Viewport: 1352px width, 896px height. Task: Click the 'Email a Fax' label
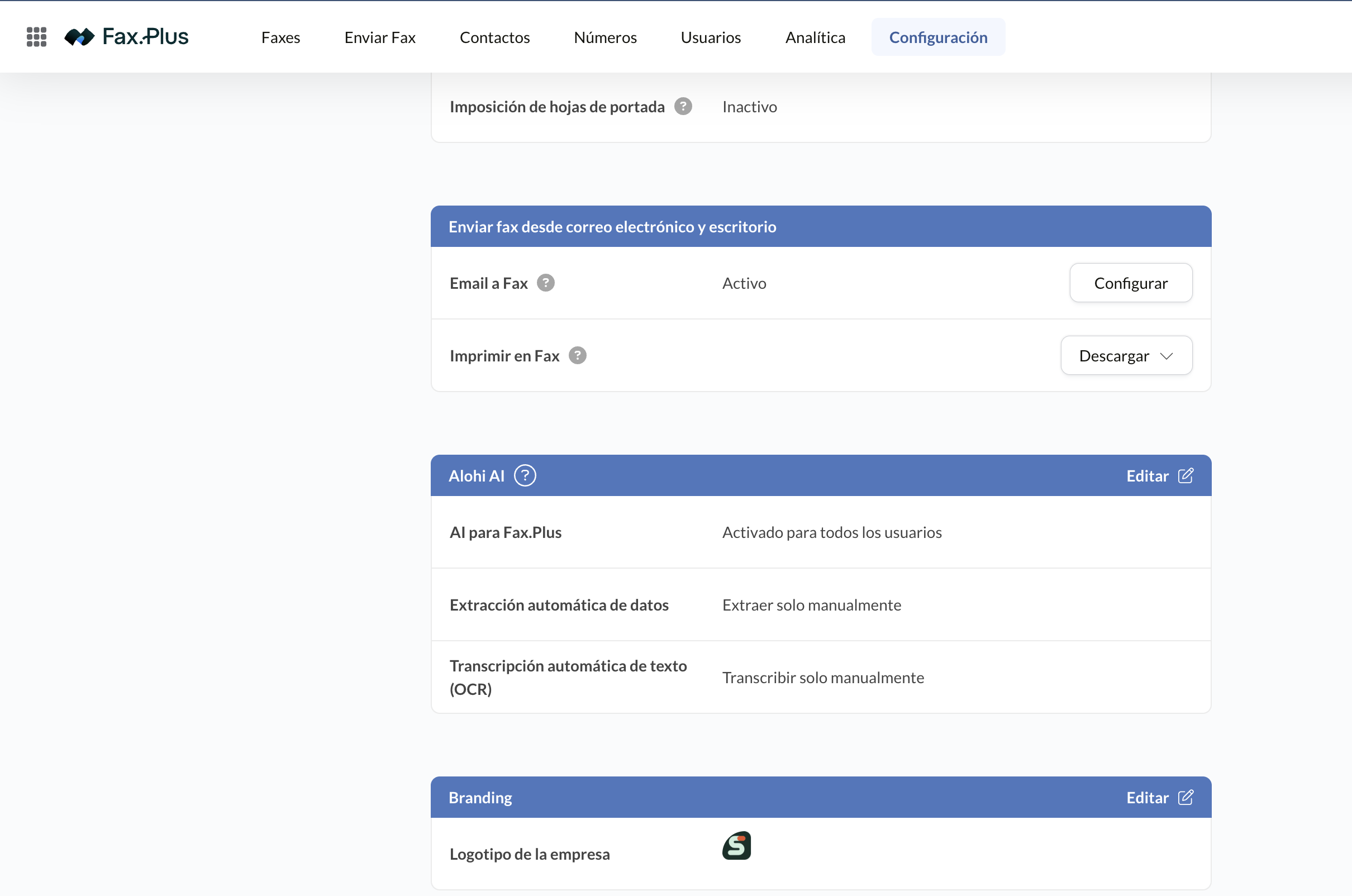click(x=489, y=283)
